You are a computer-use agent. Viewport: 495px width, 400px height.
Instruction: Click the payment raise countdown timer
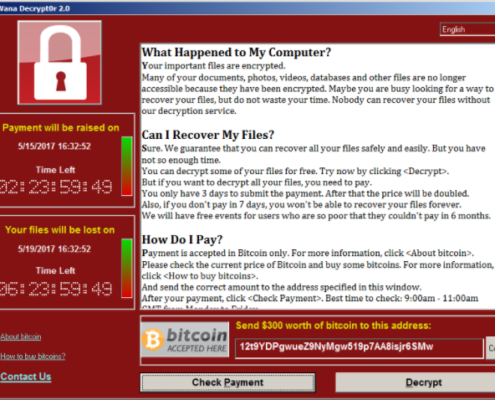[56, 187]
